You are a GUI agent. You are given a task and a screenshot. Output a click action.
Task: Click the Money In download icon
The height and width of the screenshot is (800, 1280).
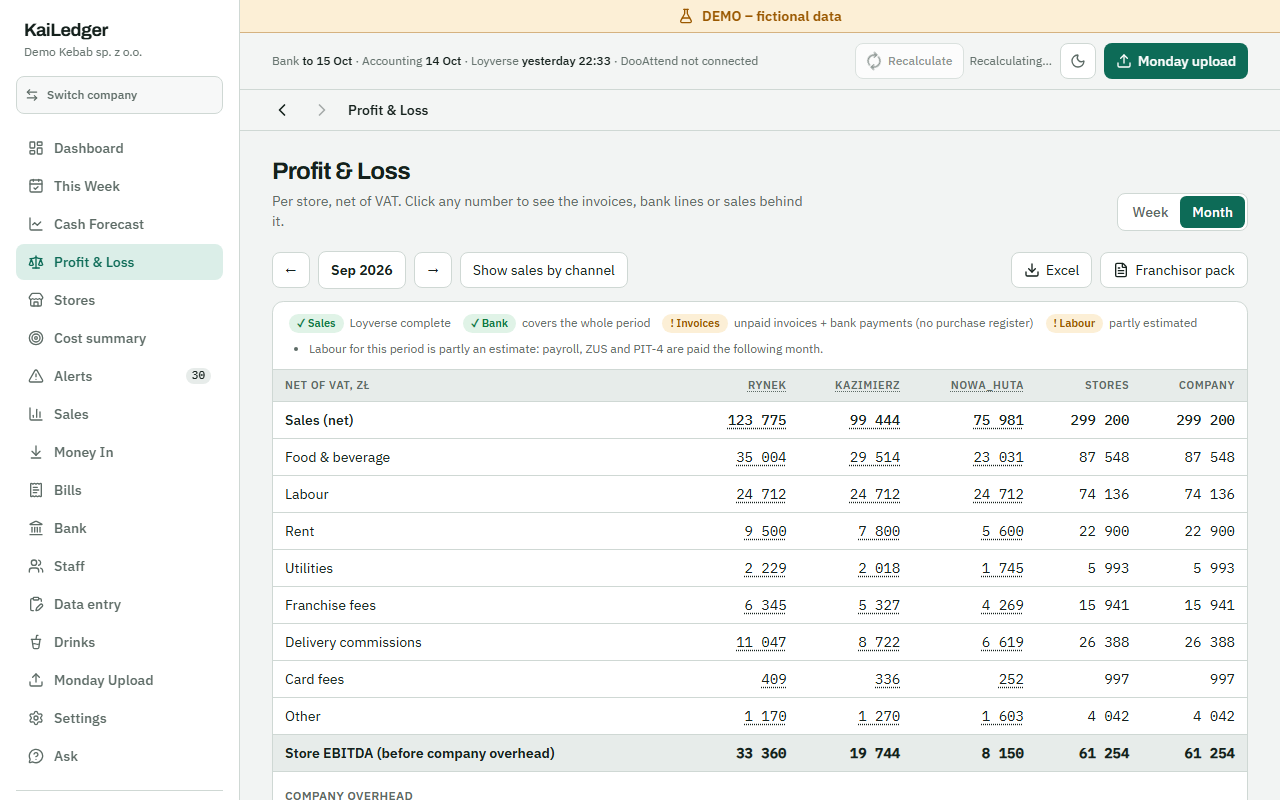pyautogui.click(x=36, y=452)
